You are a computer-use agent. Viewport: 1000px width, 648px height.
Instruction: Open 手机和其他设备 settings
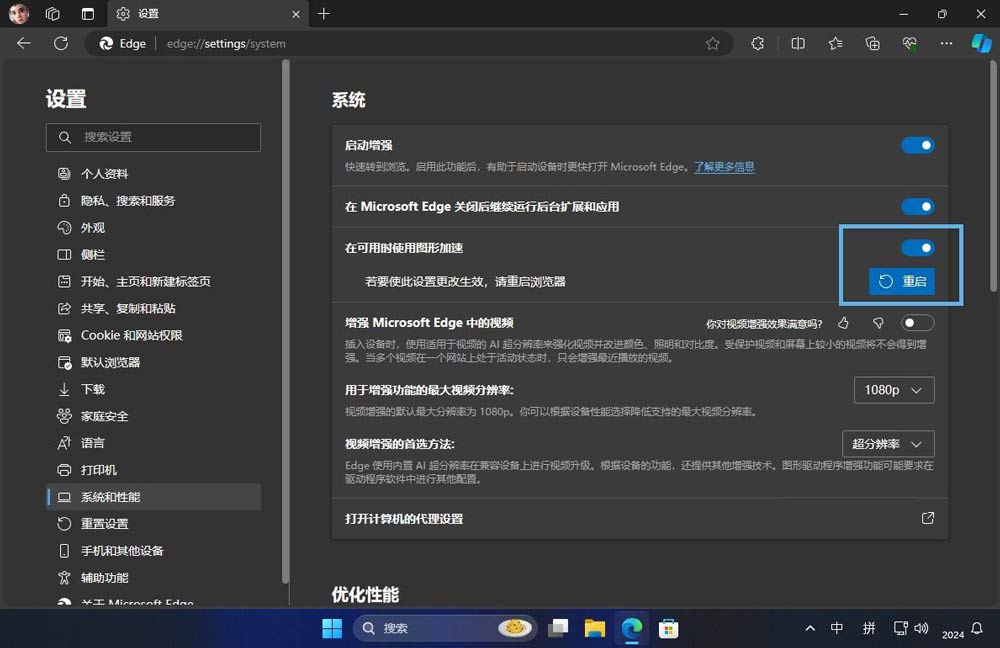(153, 551)
